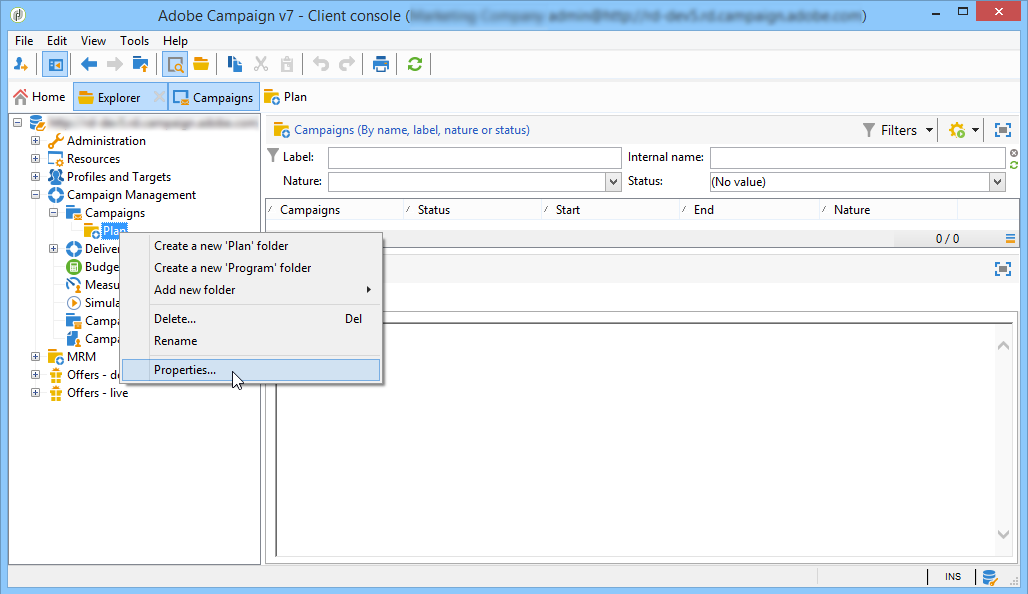Click the fullscreen icon in lower panel
Viewport: 1028px width, 594px height.
pyautogui.click(x=1002, y=269)
